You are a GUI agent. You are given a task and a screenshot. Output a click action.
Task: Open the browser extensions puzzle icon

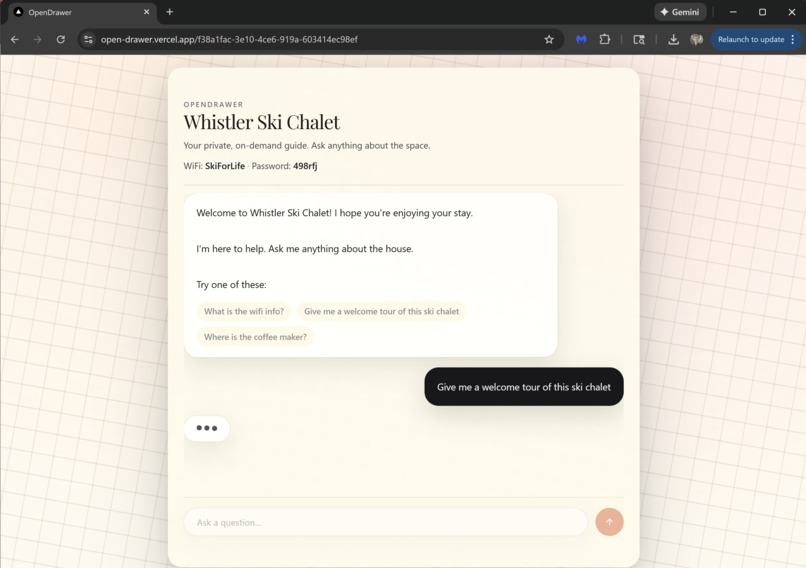pos(605,40)
